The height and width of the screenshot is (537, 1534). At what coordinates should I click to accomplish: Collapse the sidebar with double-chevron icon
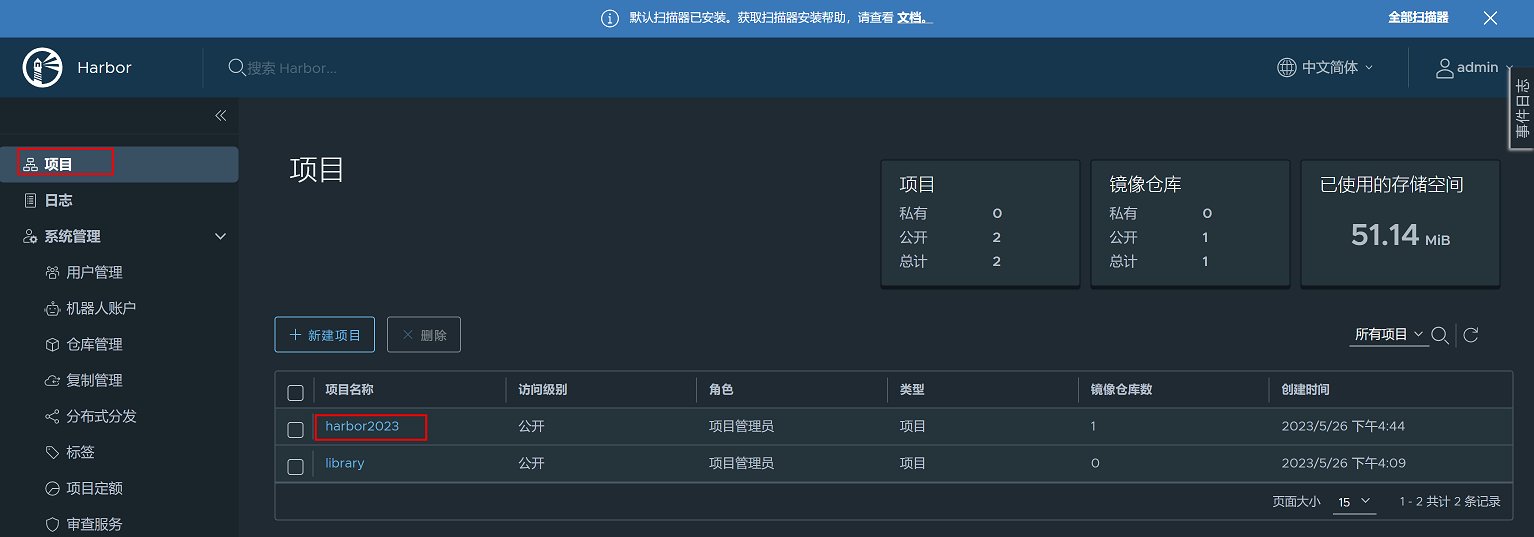coord(220,116)
